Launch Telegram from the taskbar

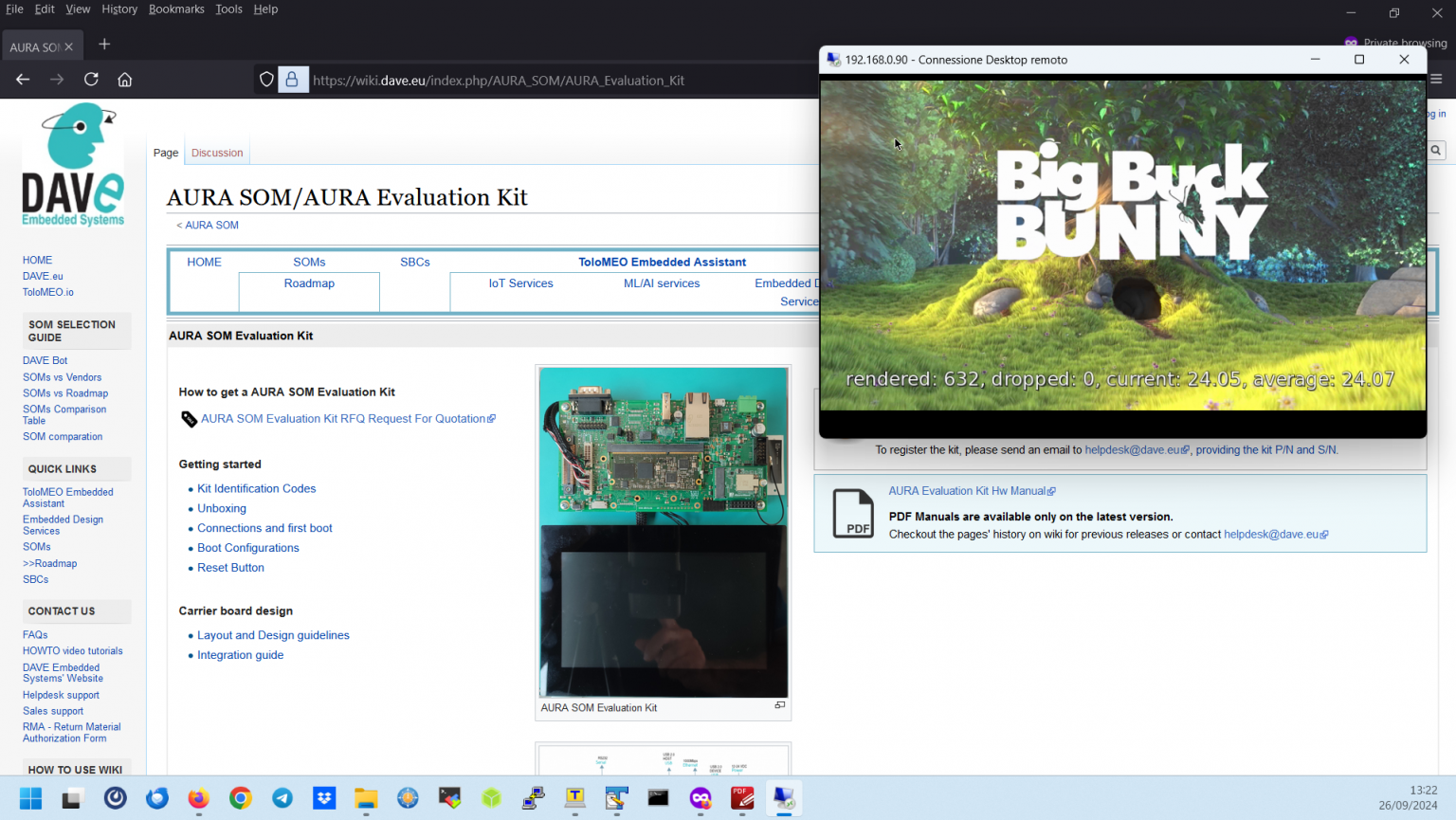(x=282, y=798)
